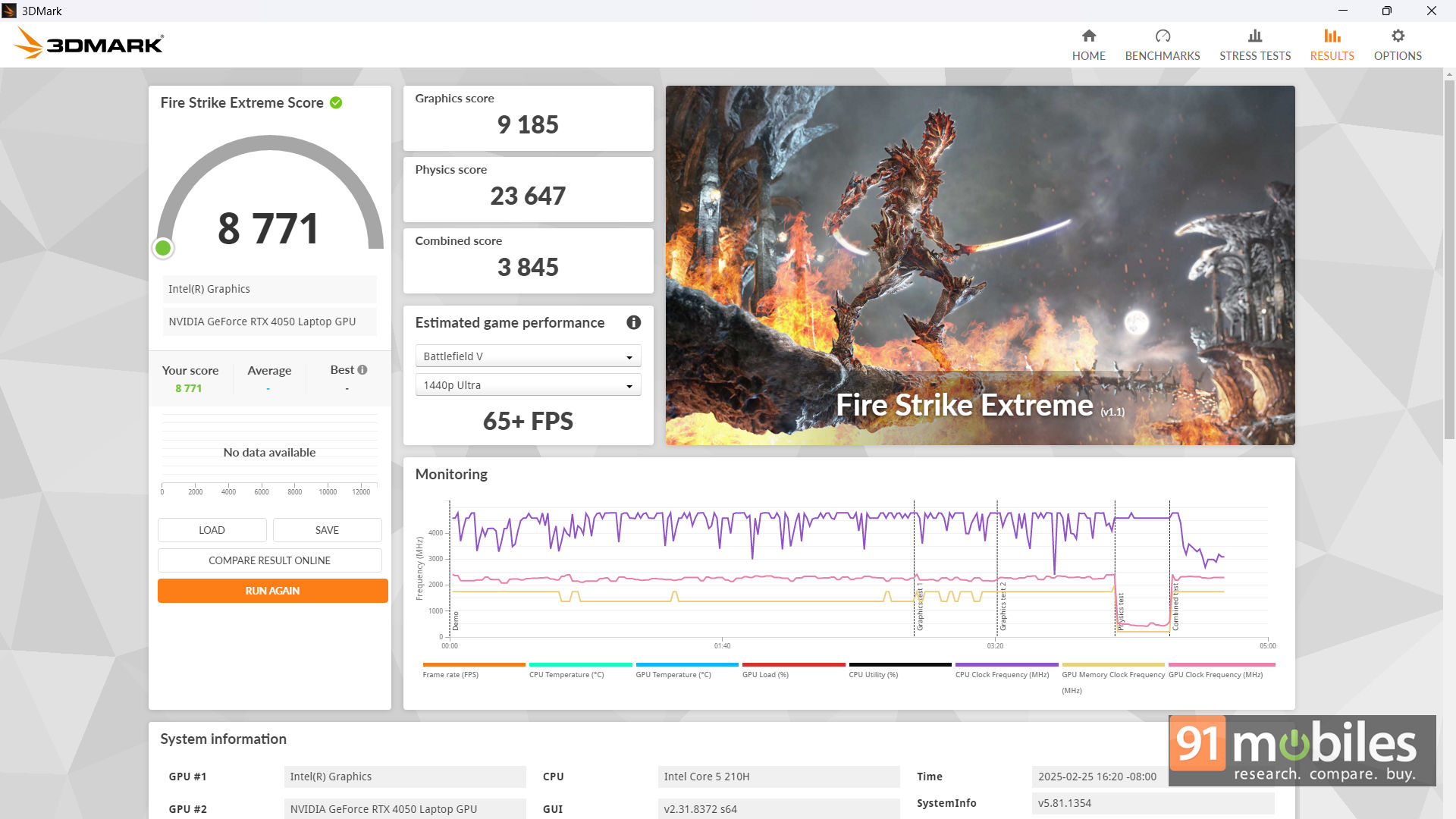This screenshot has height=819, width=1456.
Task: Click the Monitoring section heading
Action: click(x=451, y=474)
